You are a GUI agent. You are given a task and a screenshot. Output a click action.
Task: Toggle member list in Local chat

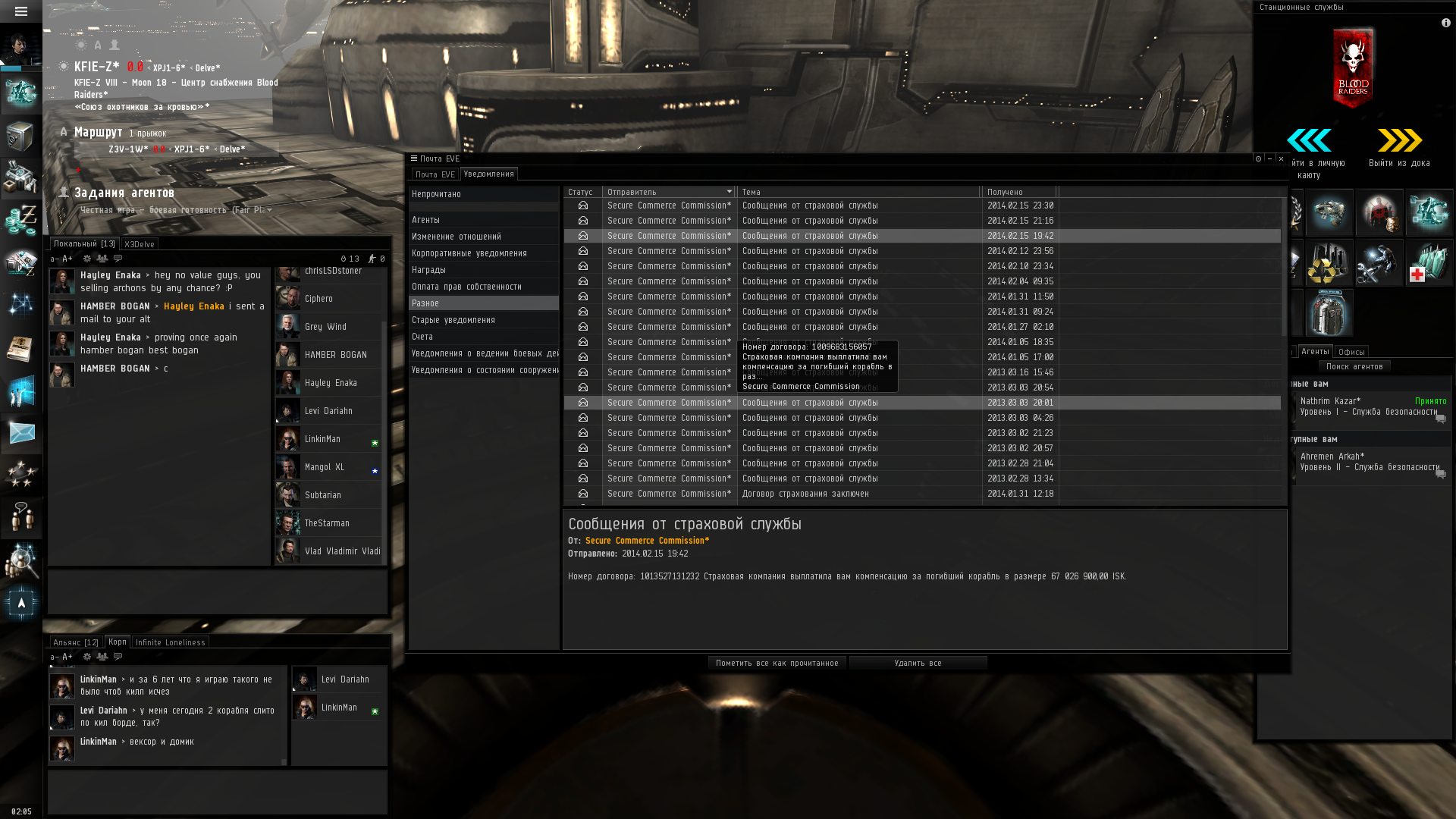102,259
